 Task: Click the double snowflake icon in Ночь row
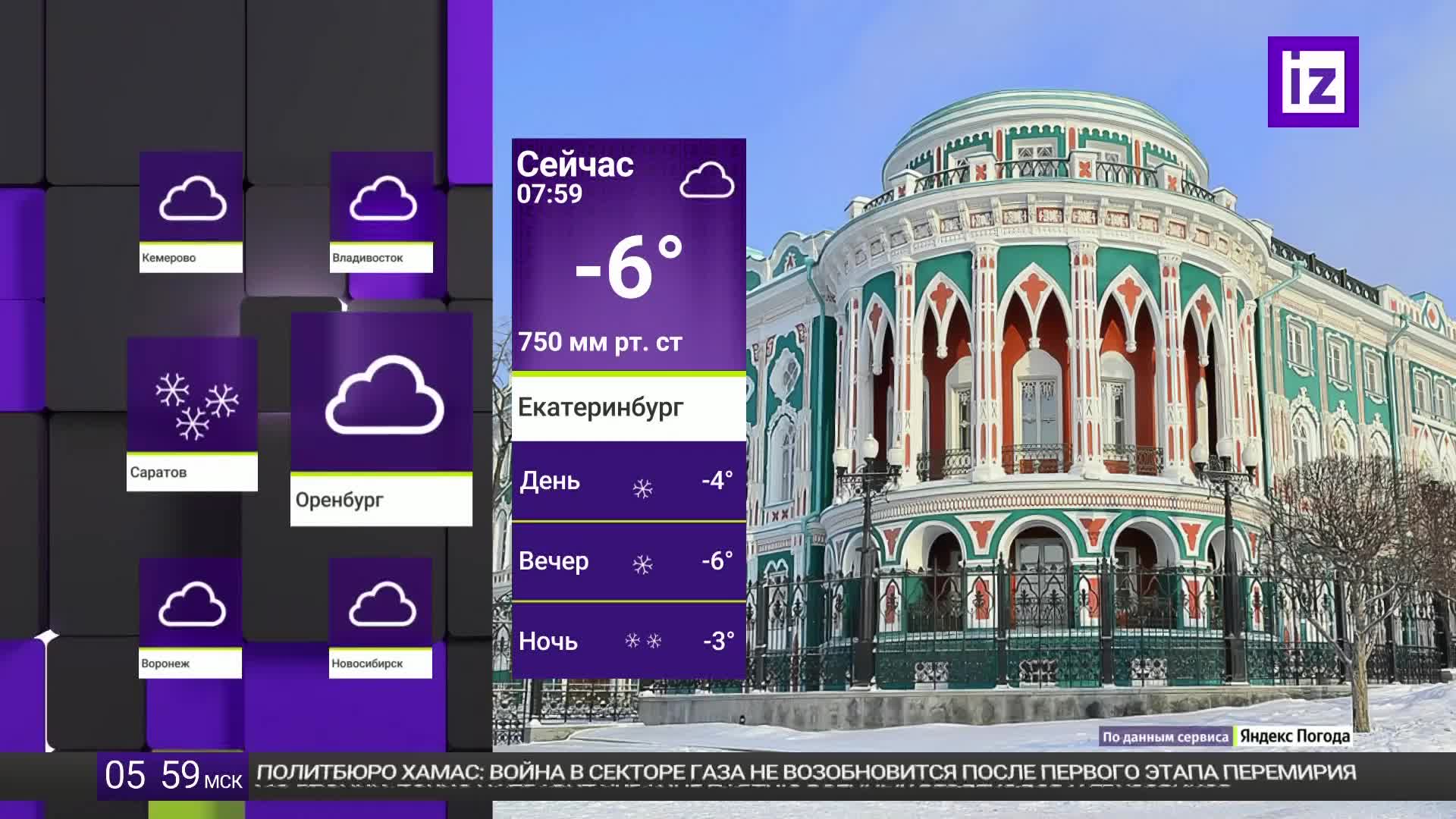[643, 642]
